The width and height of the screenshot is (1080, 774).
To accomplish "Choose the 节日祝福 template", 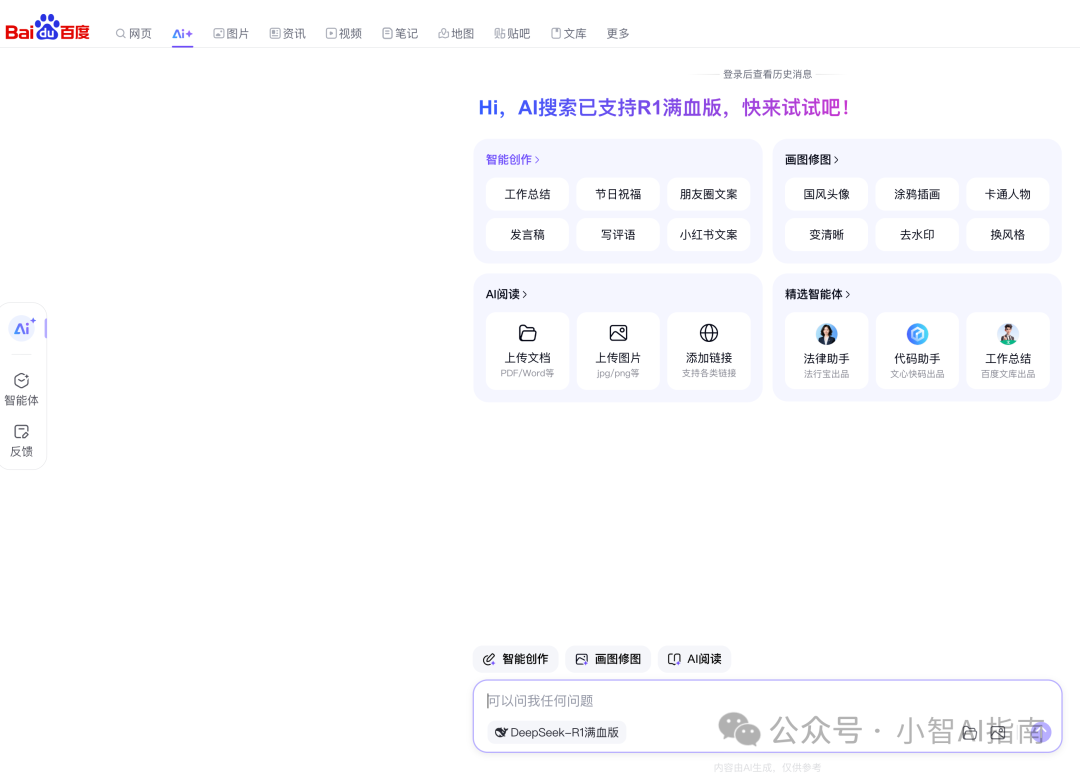I will click(x=619, y=194).
